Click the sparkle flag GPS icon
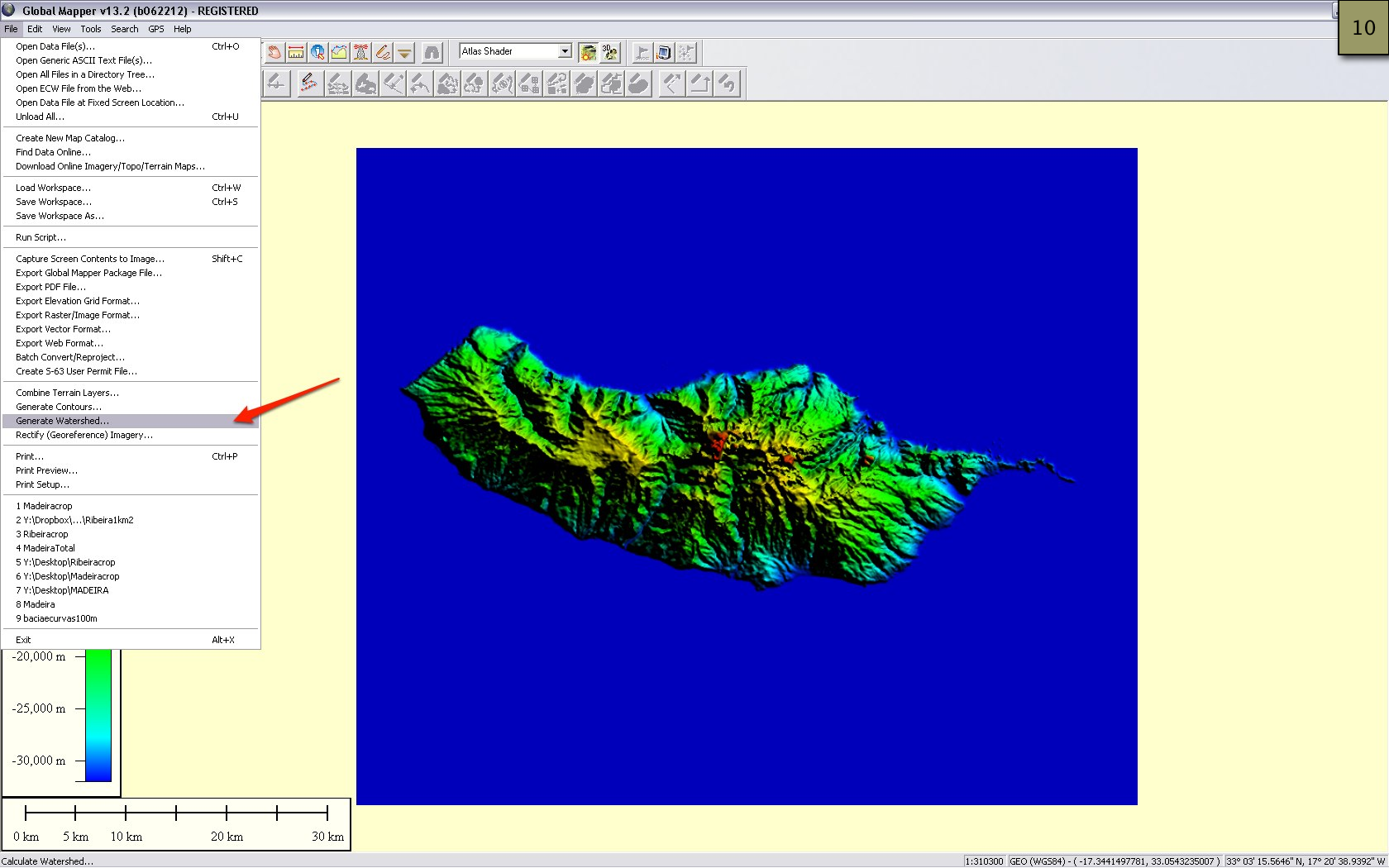Screen dimensions: 1389x868 (685, 52)
